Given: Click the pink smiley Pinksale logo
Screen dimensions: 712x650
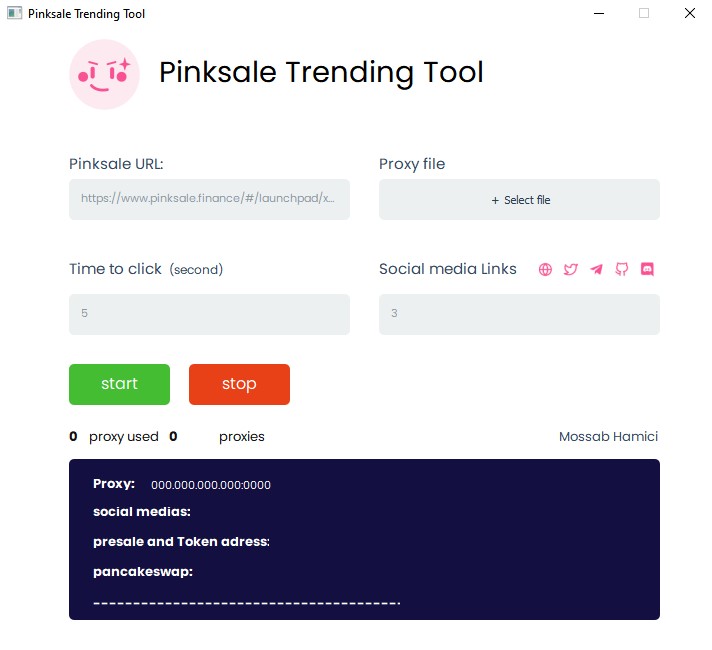Looking at the screenshot, I should coord(104,74).
